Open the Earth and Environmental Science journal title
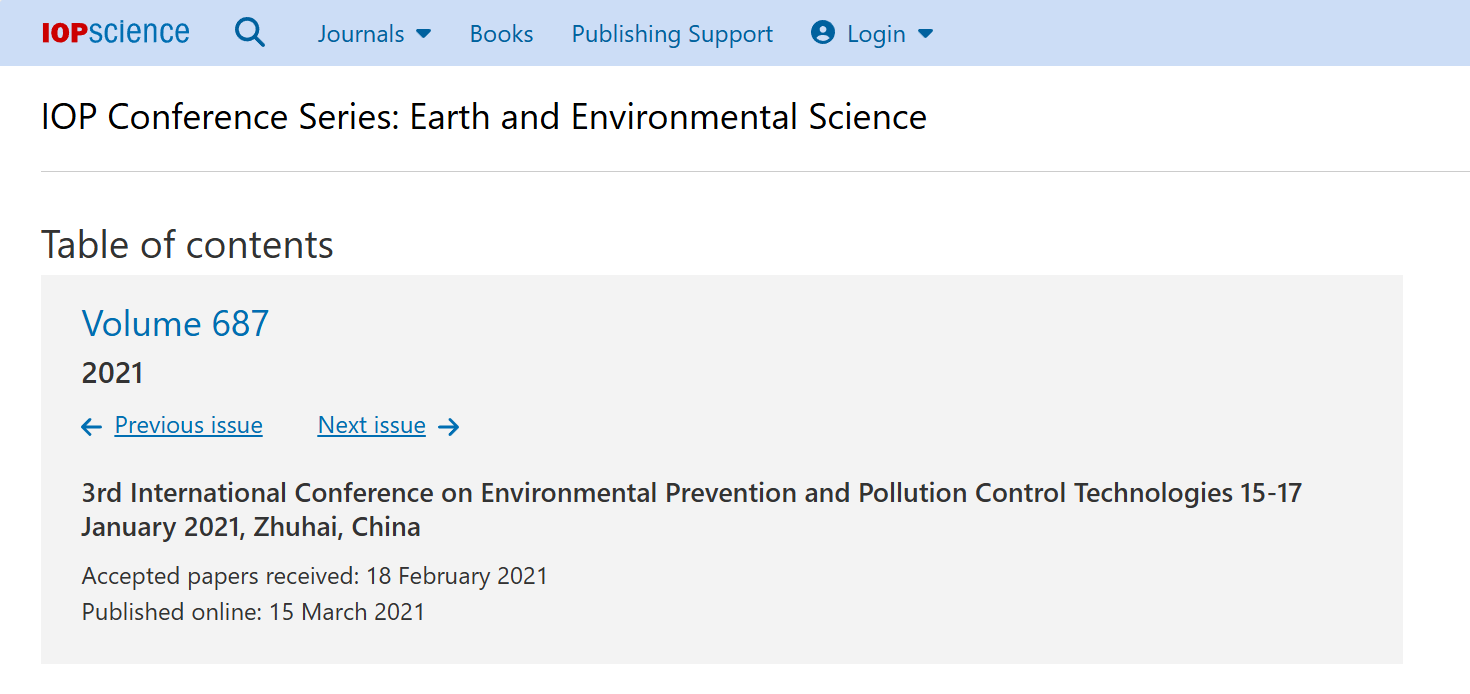The image size is (1470, 694). pos(484,117)
